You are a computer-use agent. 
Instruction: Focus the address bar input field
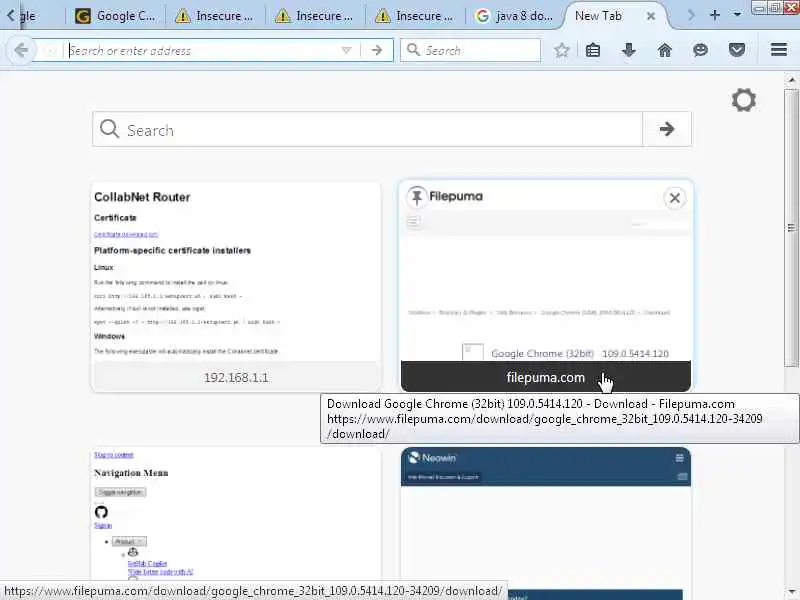coord(204,51)
